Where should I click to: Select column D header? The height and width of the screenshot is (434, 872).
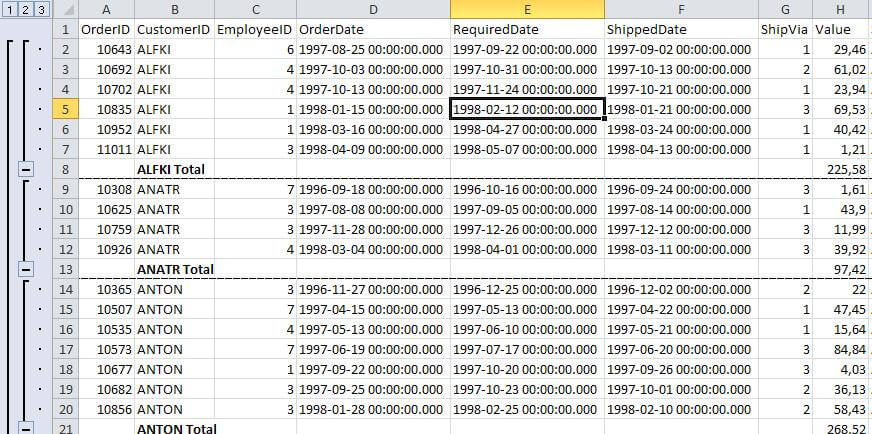[x=373, y=9]
